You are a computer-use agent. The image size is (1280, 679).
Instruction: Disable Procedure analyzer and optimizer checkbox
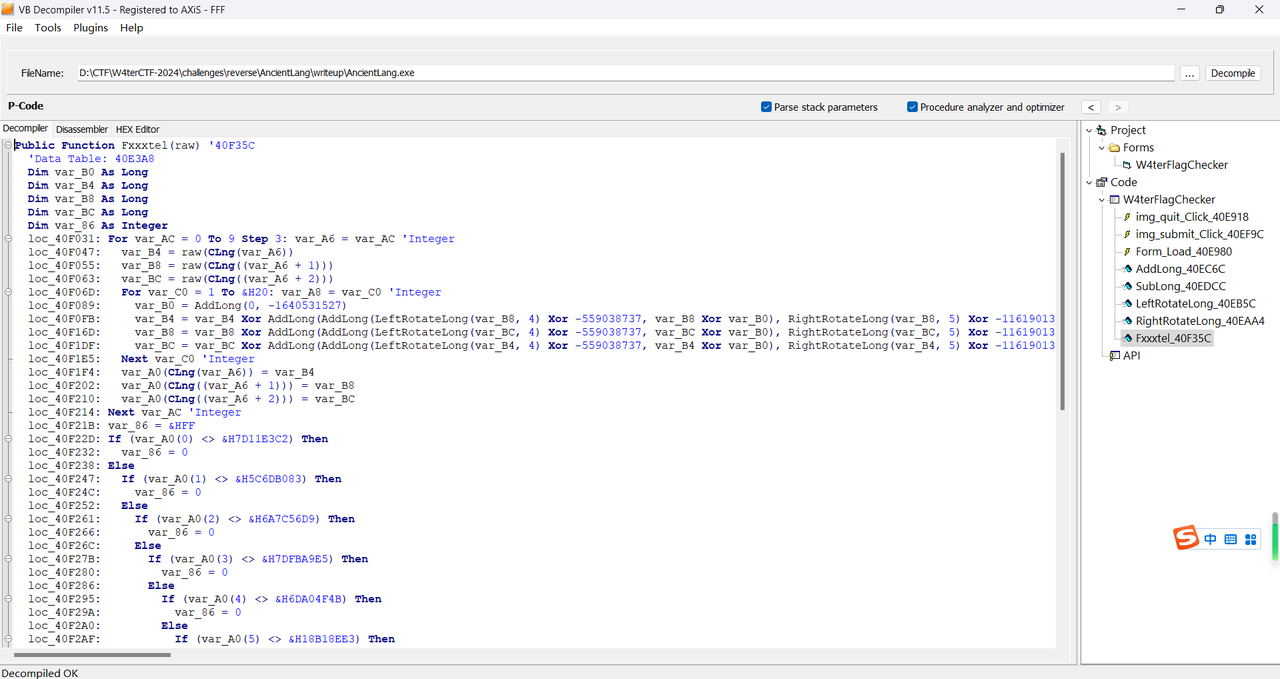click(912, 107)
